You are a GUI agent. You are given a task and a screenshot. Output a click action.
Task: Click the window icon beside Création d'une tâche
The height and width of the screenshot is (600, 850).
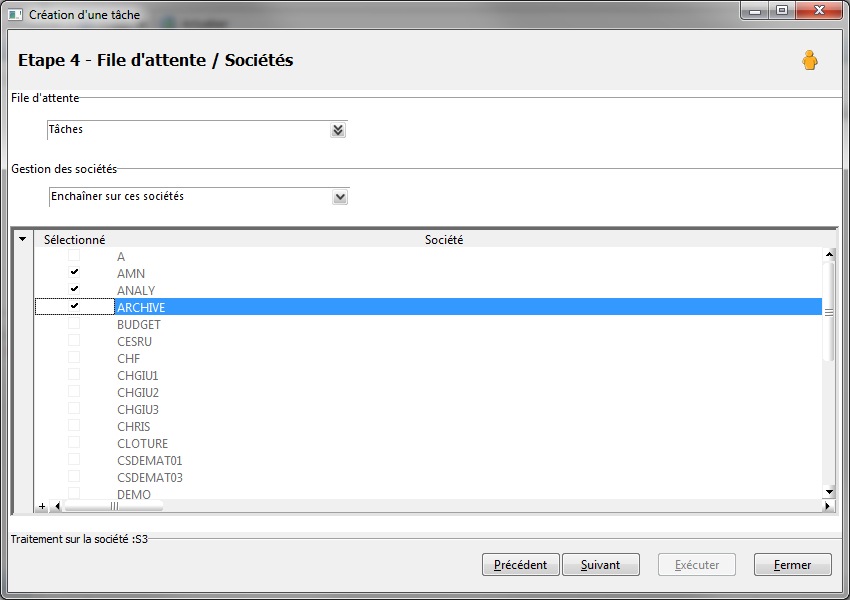[15, 15]
